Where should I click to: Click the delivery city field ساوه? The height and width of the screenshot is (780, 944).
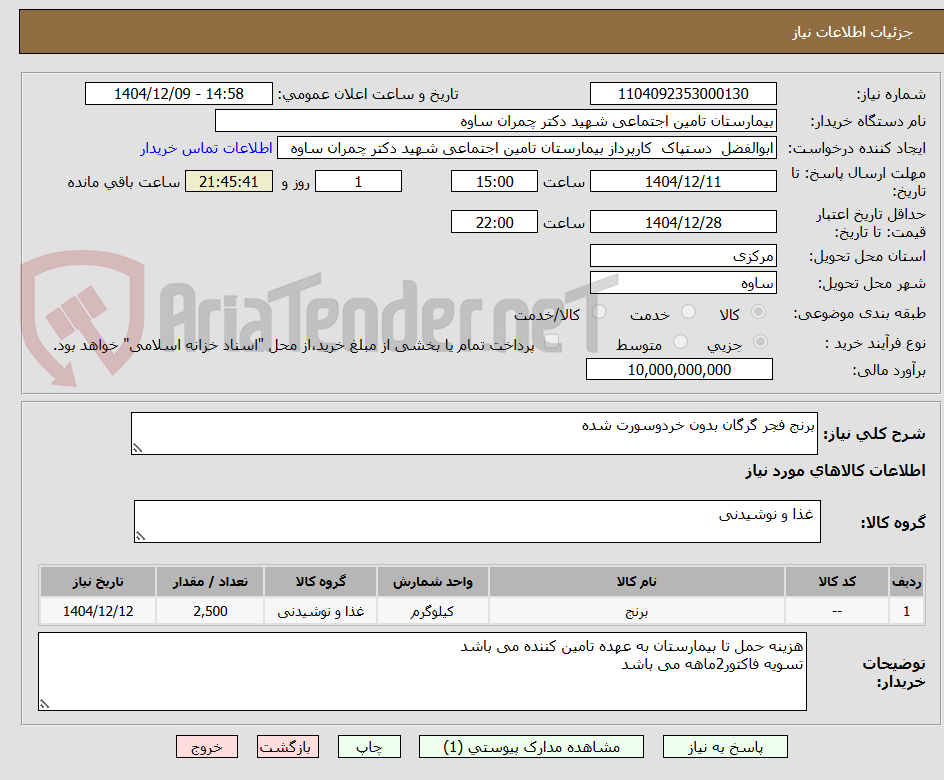pyautogui.click(x=683, y=283)
